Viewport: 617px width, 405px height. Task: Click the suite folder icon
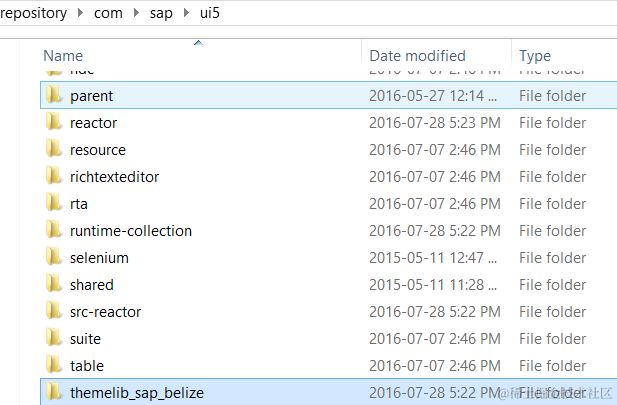(x=54, y=338)
